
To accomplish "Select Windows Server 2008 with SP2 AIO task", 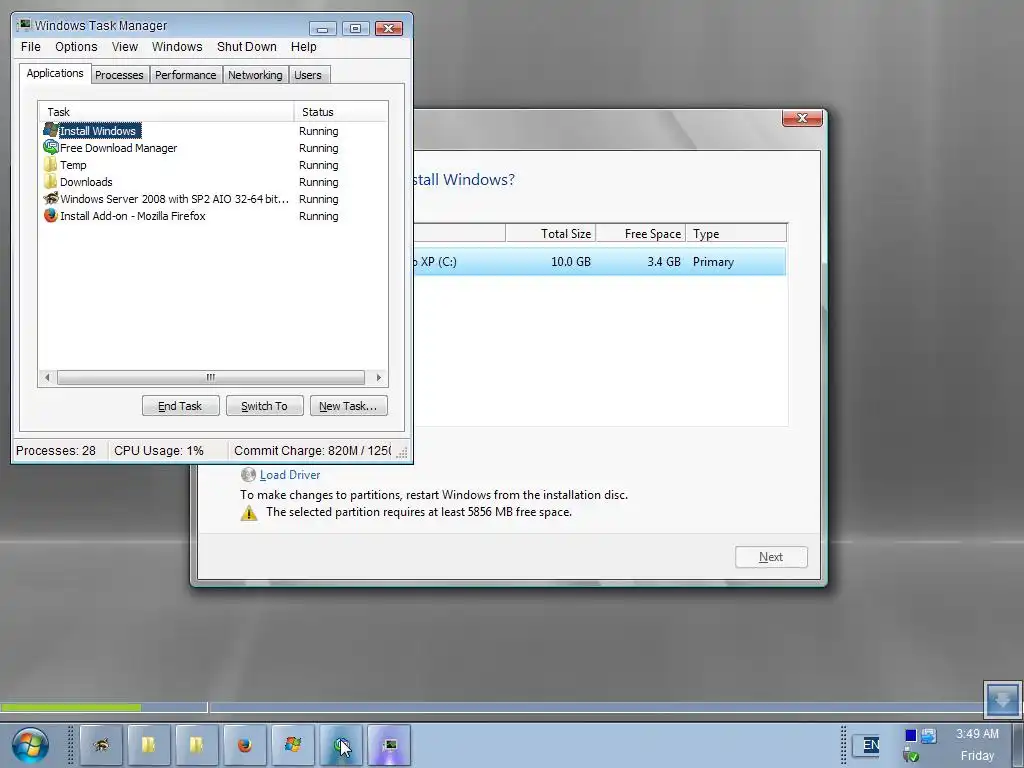I will click(x=213, y=199).
